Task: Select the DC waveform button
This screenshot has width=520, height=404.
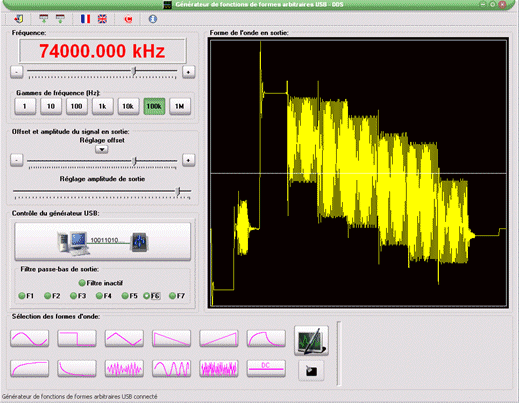Action: pyautogui.click(x=266, y=368)
